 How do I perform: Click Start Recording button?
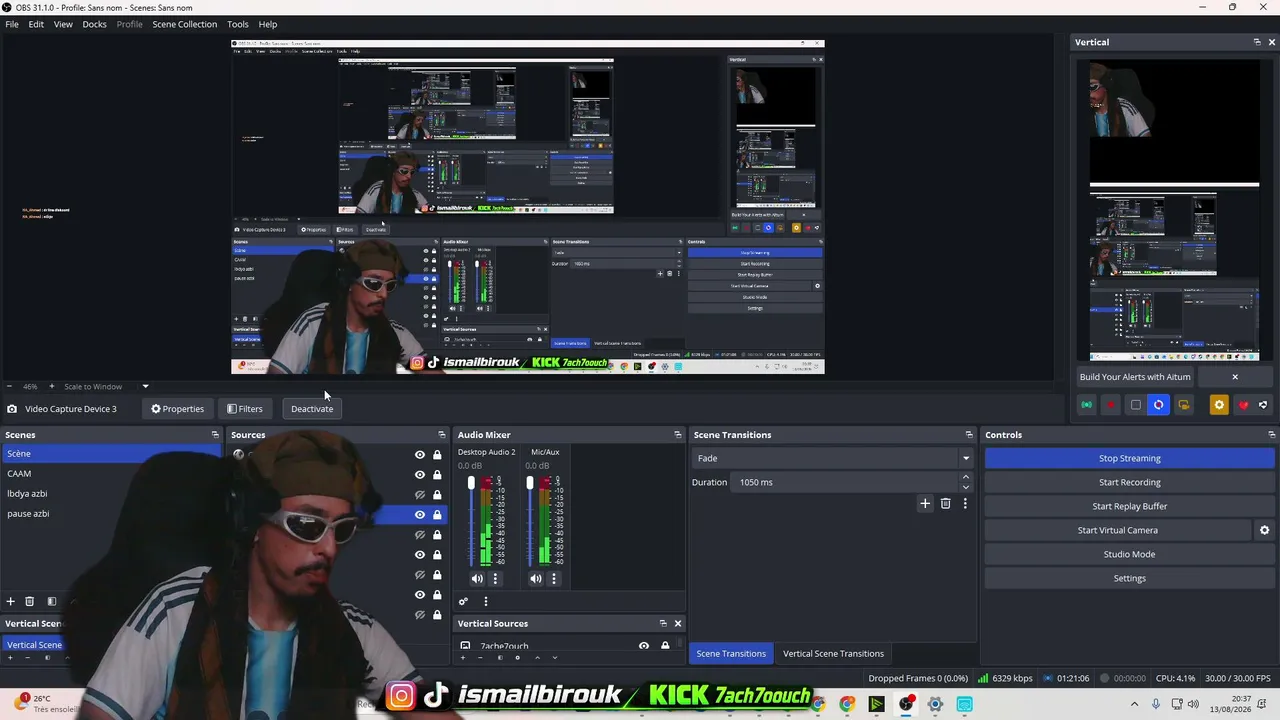(1129, 482)
